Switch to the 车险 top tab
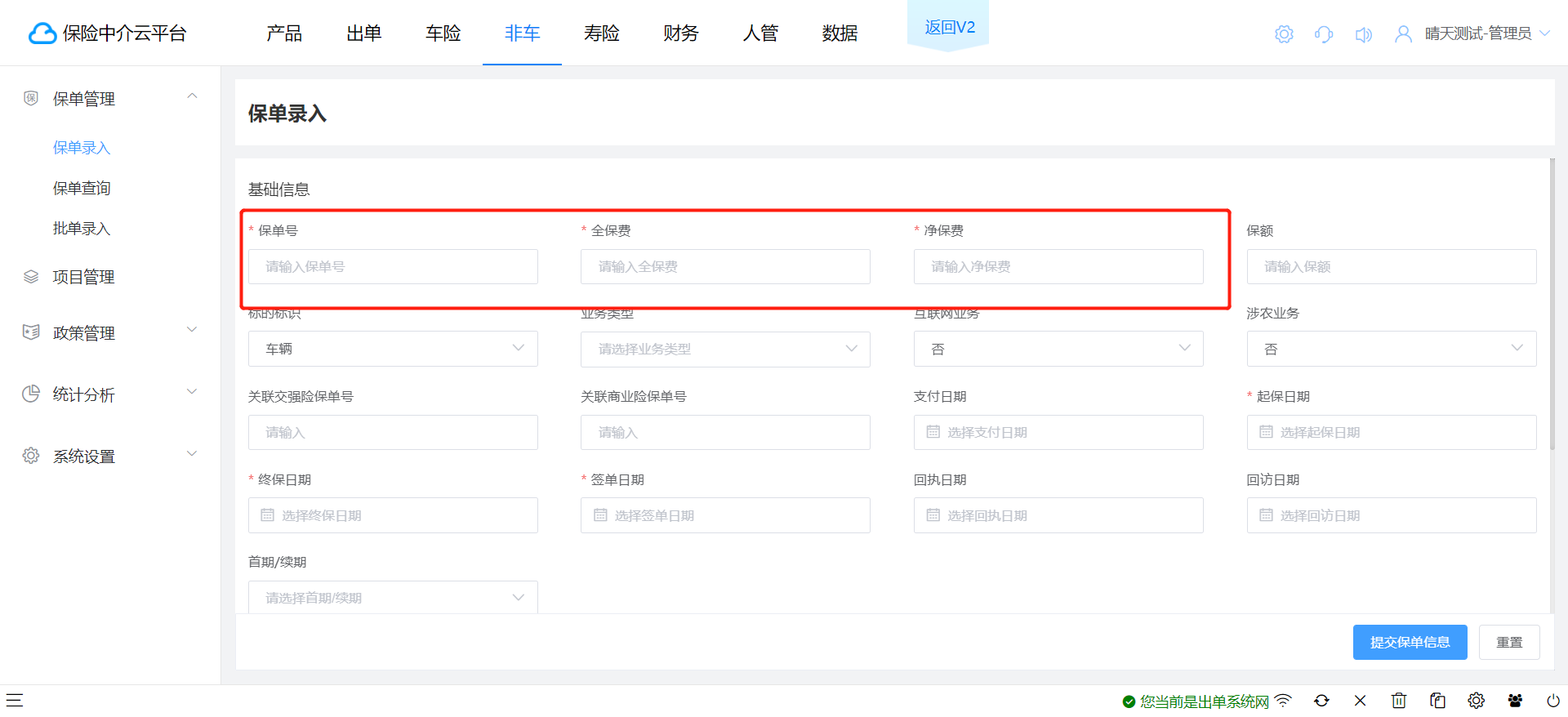This screenshot has height=717, width=1568. (x=443, y=33)
